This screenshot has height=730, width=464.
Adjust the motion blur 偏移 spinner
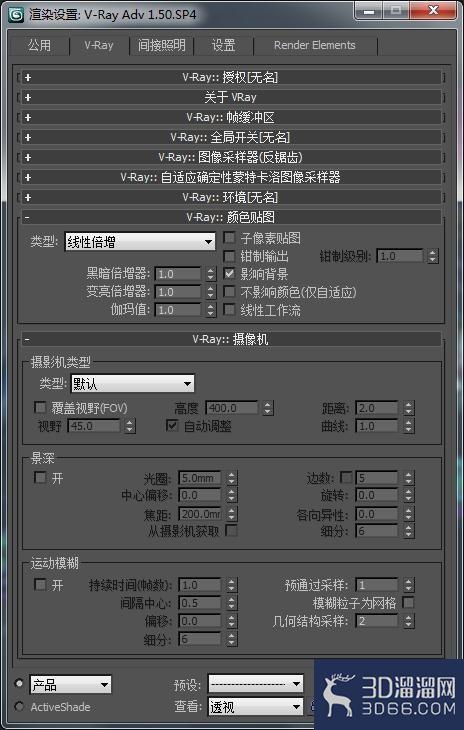click(231, 621)
